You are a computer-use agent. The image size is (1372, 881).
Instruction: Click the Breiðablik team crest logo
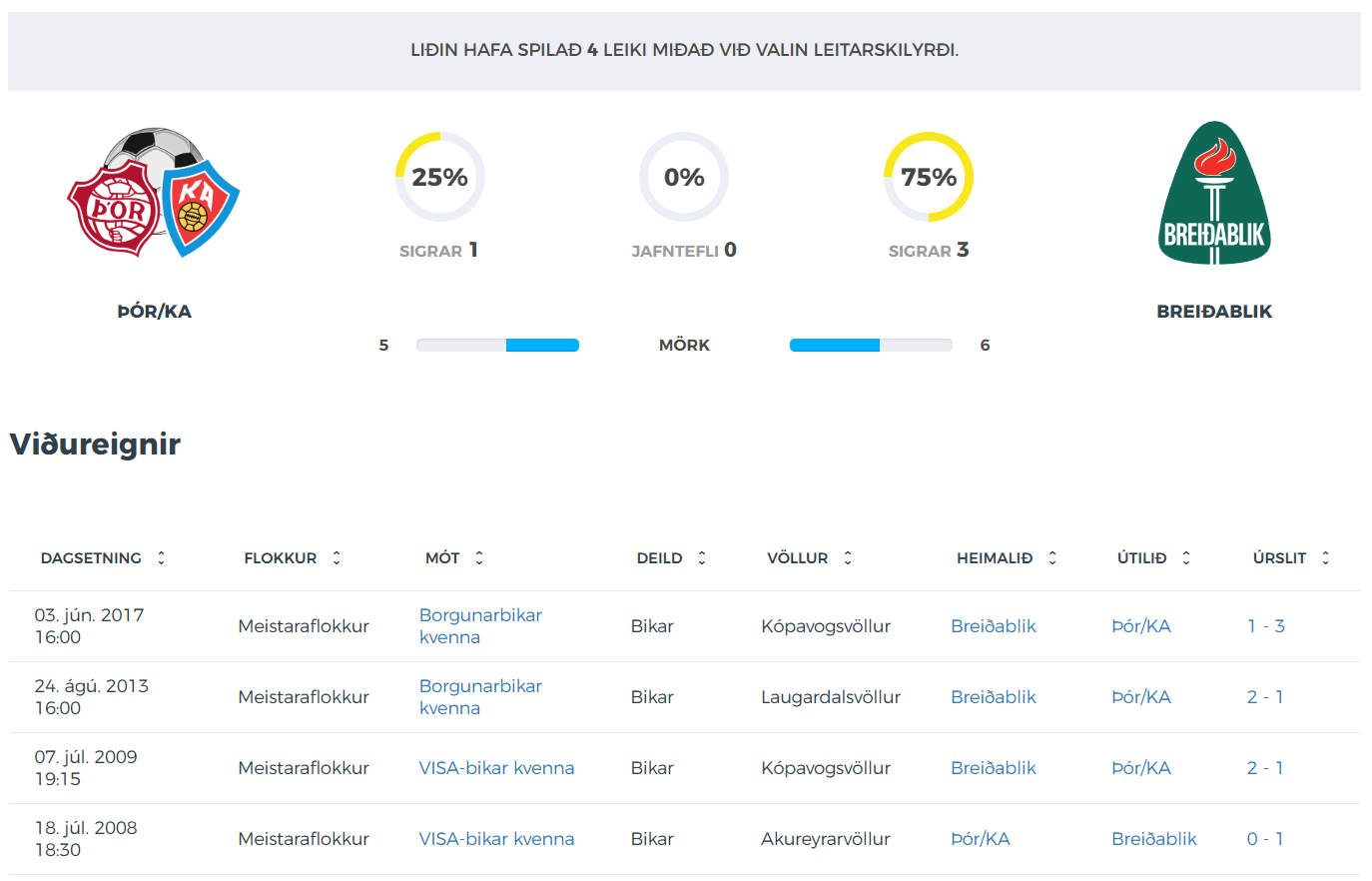[x=1213, y=194]
